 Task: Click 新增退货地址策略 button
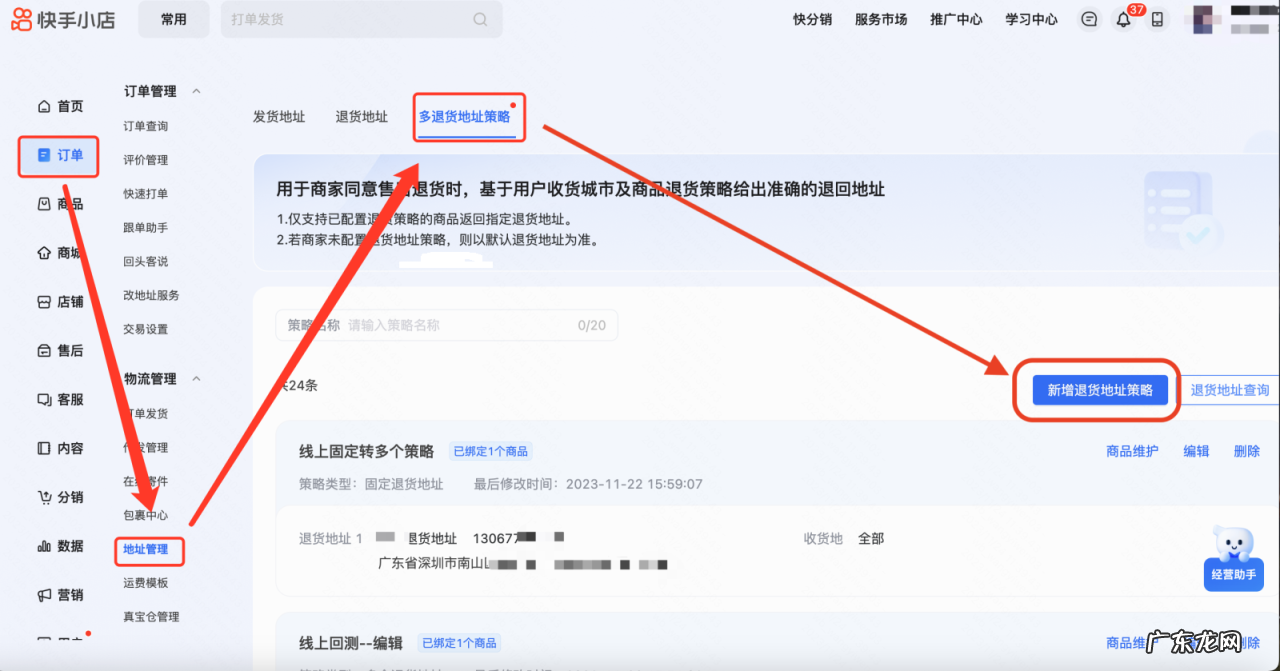(x=1099, y=390)
